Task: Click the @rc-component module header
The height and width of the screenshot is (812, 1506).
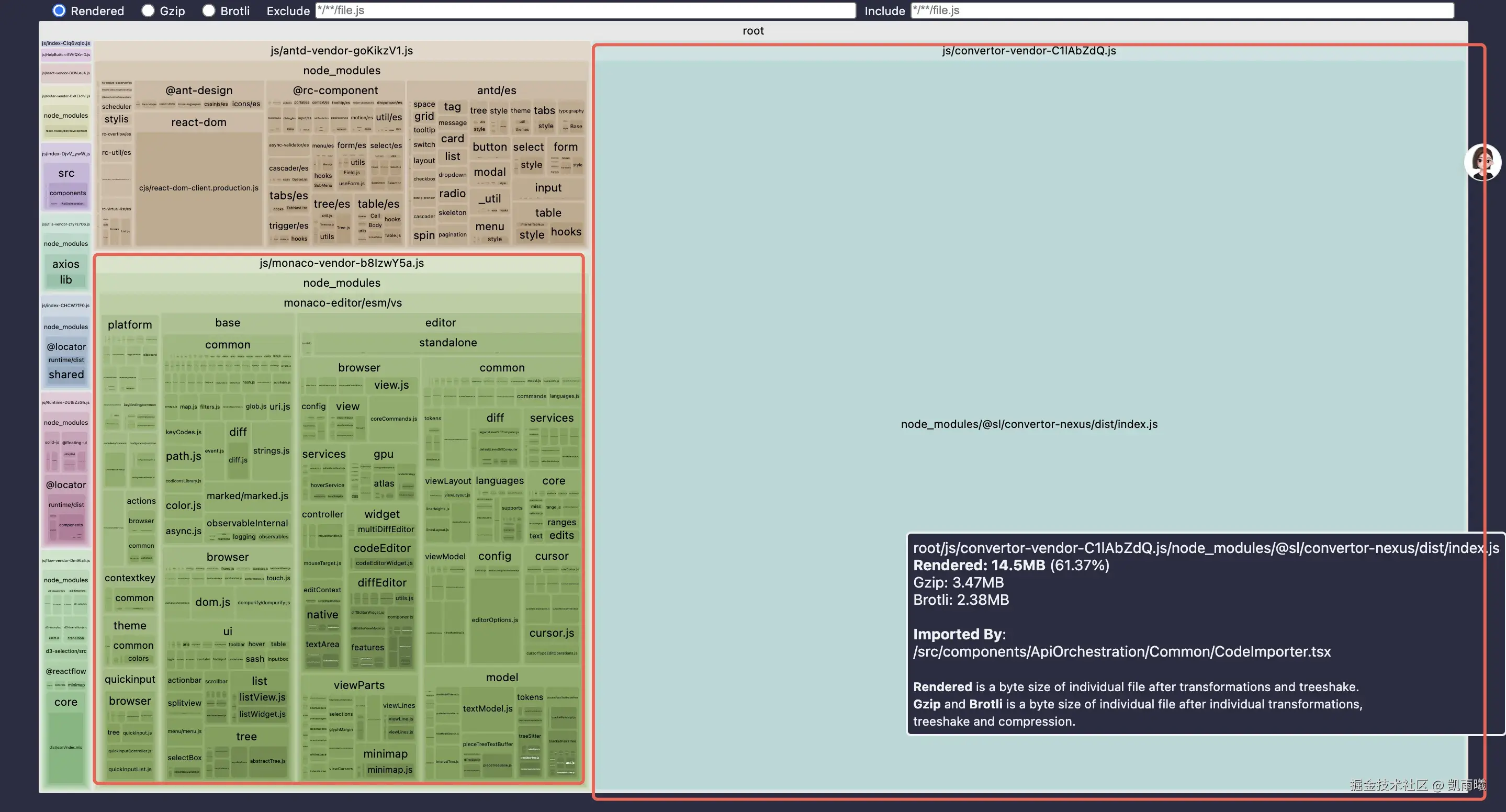Action: point(335,91)
